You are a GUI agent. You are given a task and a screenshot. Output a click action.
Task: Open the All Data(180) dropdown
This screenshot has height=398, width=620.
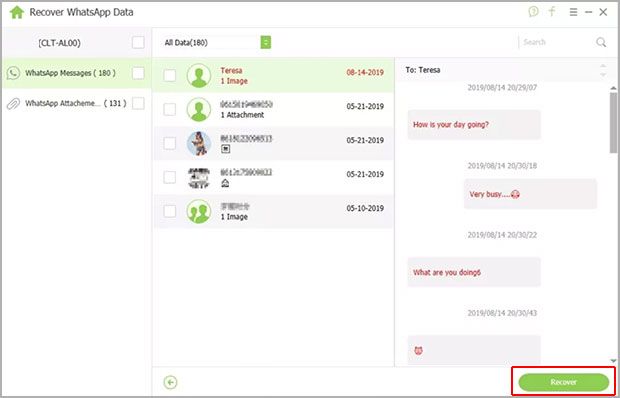pos(217,42)
